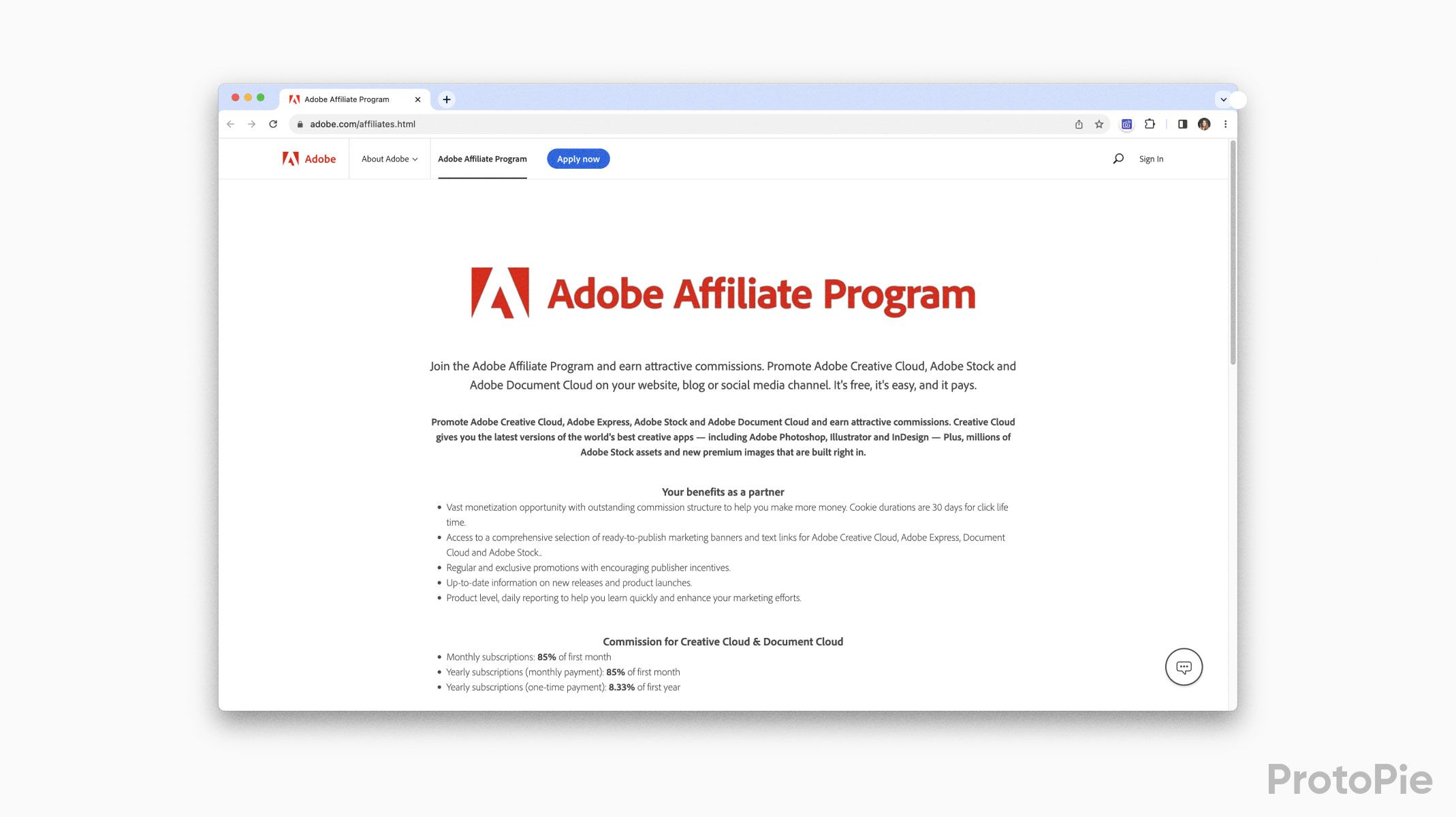Open the three-dot browser menu
The height and width of the screenshot is (817, 1456).
coord(1226,124)
